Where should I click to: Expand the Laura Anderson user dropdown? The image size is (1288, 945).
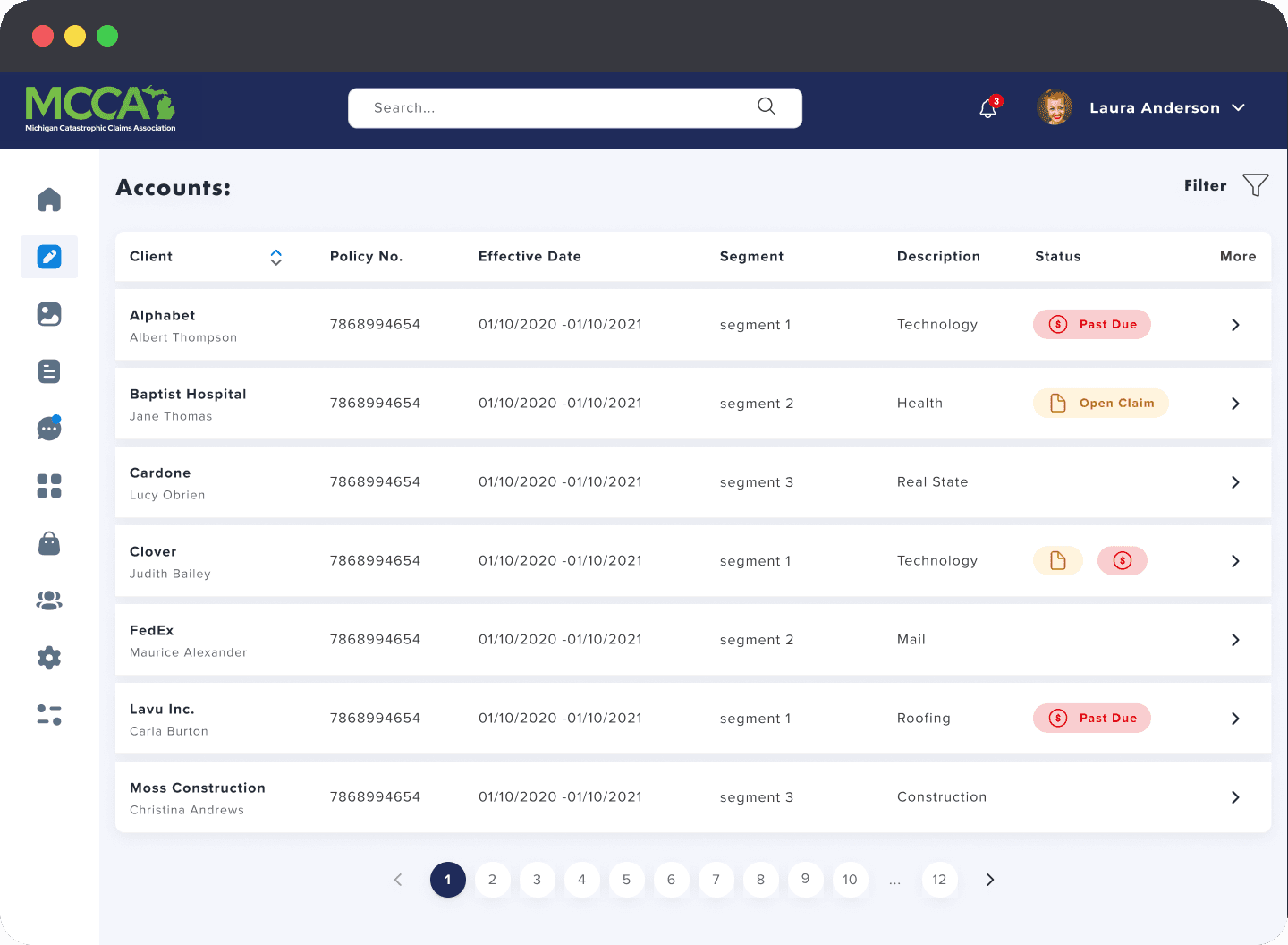[x=1239, y=107]
